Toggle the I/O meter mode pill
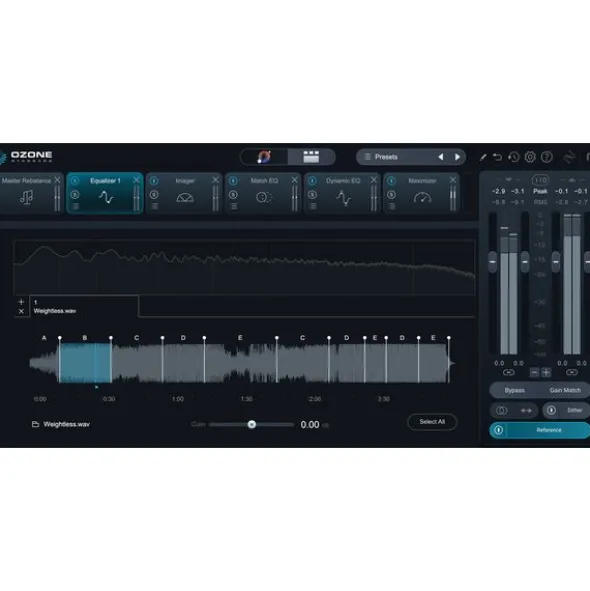Screen dimensions: 590x591 pos(540,180)
